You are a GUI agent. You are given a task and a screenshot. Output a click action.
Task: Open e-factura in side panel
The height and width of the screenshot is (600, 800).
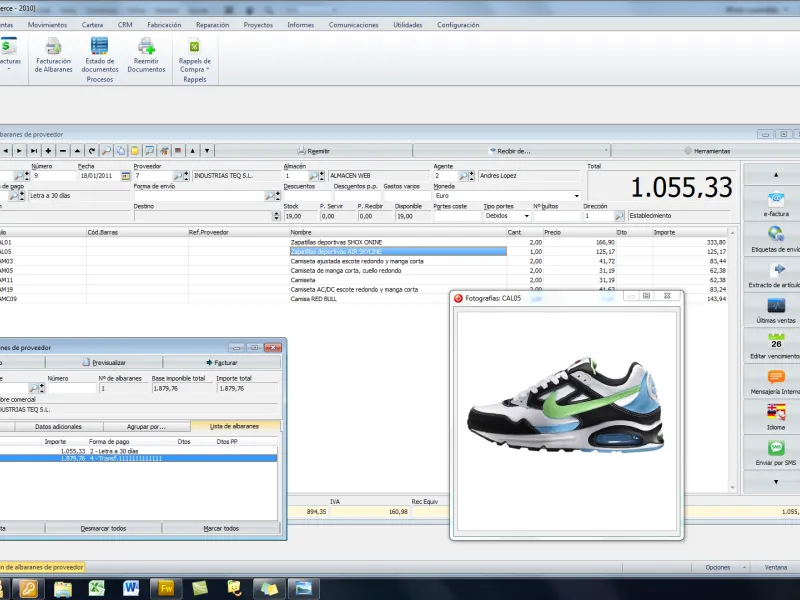(x=776, y=204)
